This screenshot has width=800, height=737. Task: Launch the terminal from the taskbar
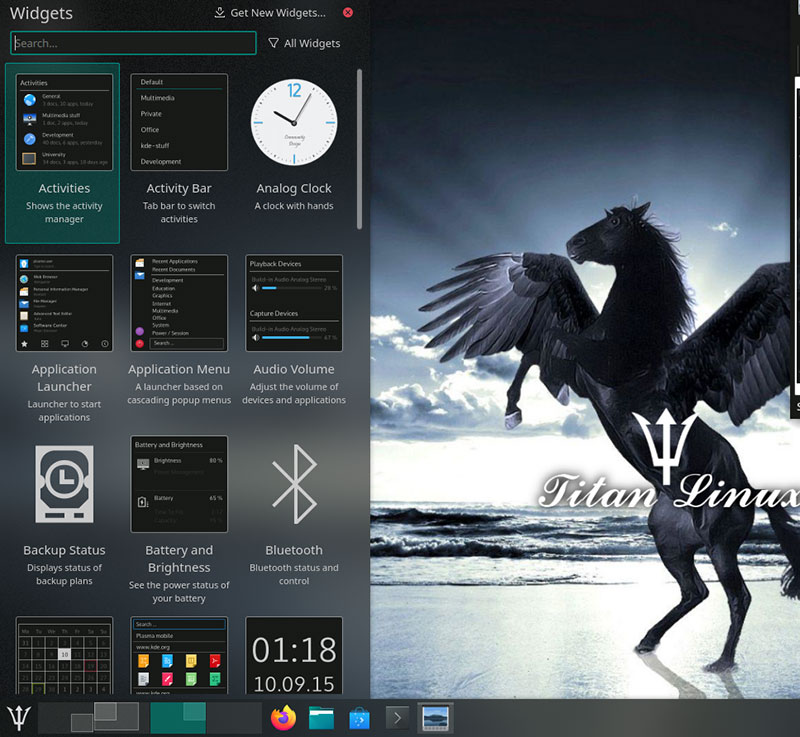point(397,718)
